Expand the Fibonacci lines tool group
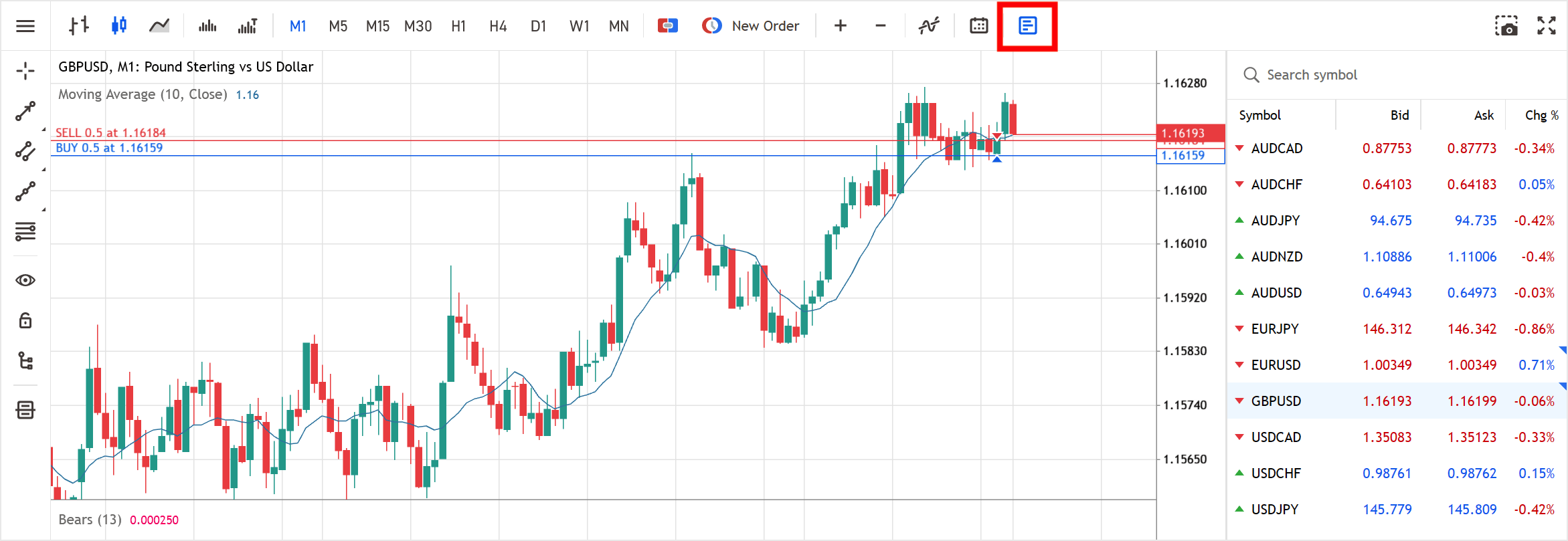 (x=25, y=232)
